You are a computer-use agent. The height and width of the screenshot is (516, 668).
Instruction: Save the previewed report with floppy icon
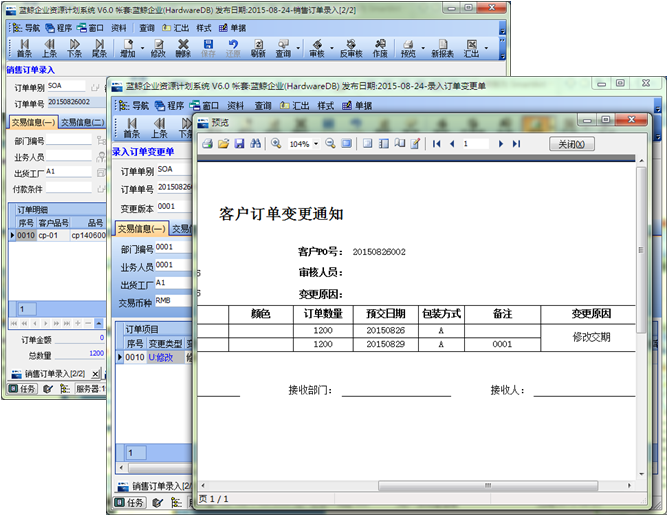[239, 144]
